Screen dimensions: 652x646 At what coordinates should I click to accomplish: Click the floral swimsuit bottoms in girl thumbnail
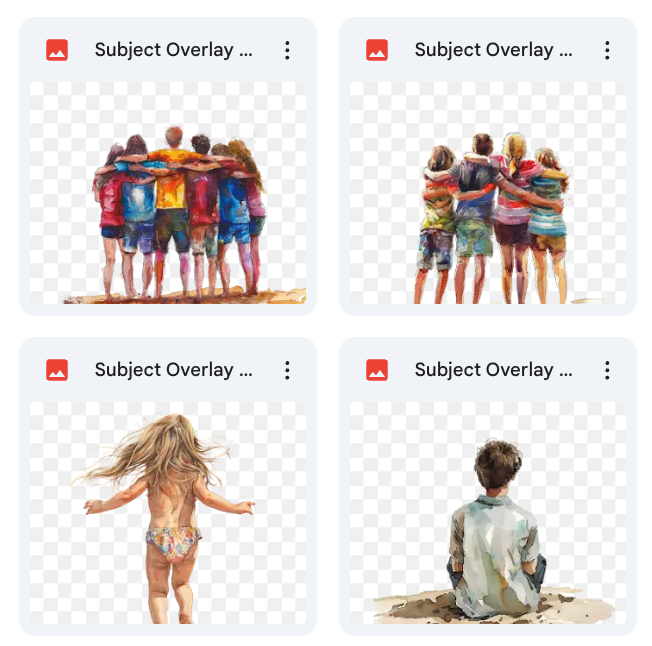click(173, 542)
